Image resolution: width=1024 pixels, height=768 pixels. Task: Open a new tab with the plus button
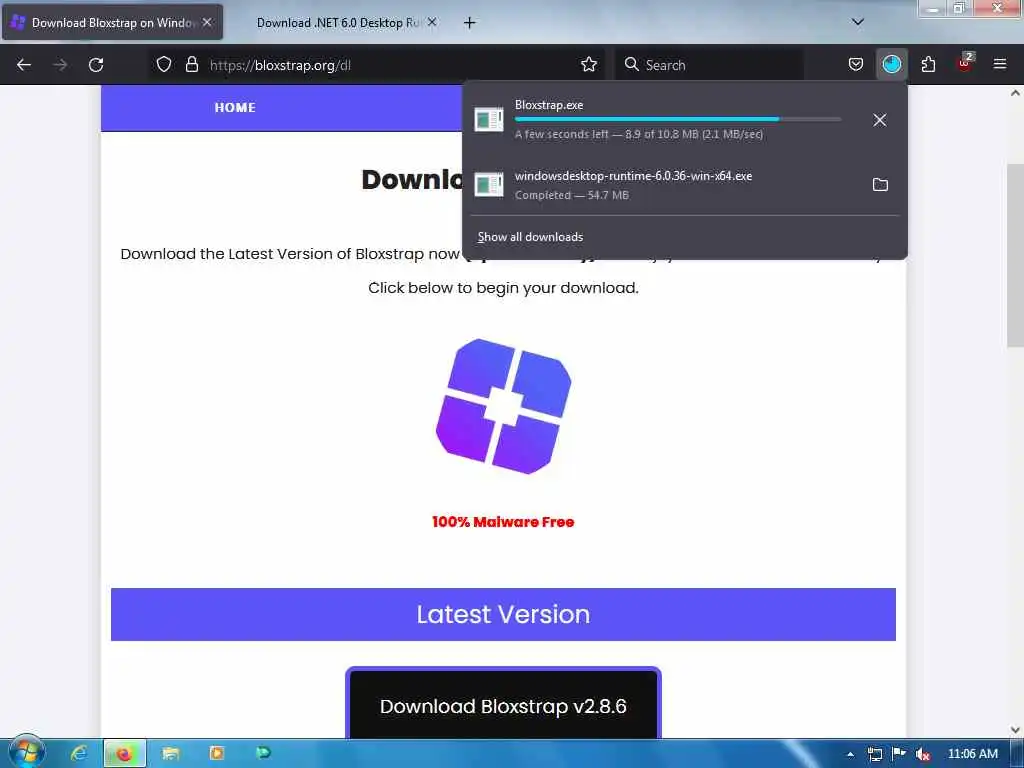coord(469,23)
